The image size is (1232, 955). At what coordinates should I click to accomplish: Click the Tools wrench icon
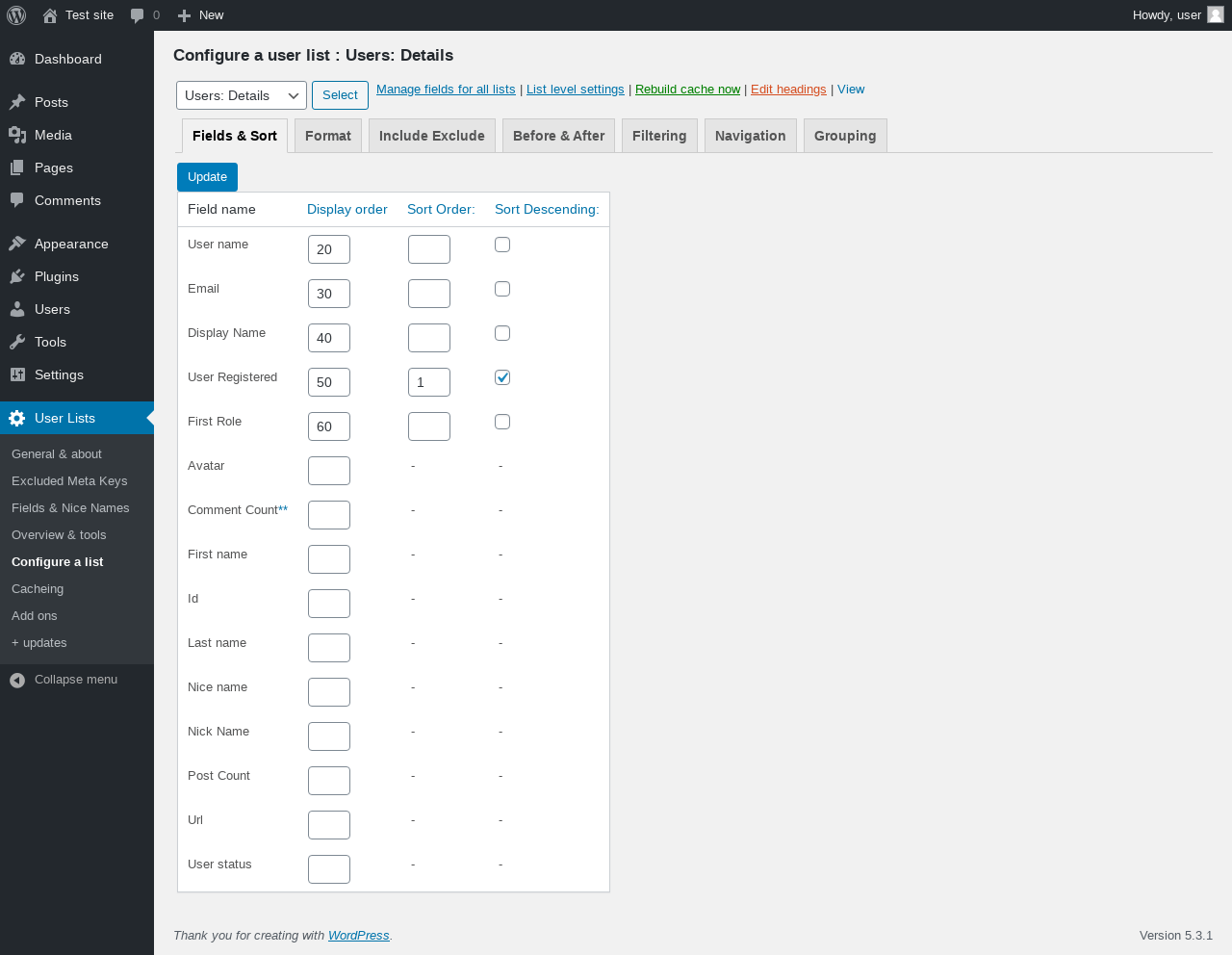pyautogui.click(x=17, y=342)
